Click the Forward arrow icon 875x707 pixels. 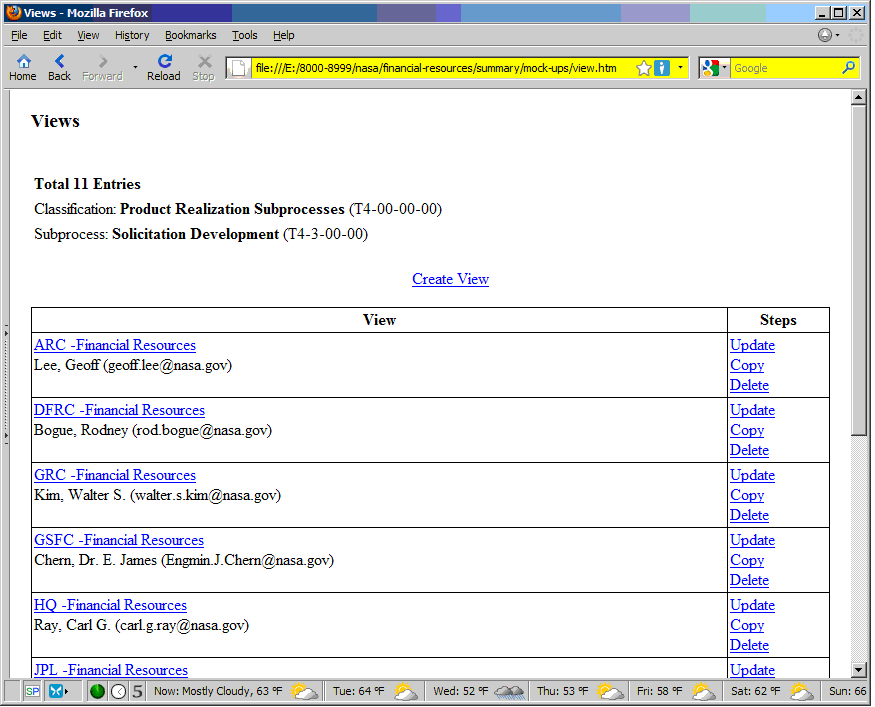(103, 61)
